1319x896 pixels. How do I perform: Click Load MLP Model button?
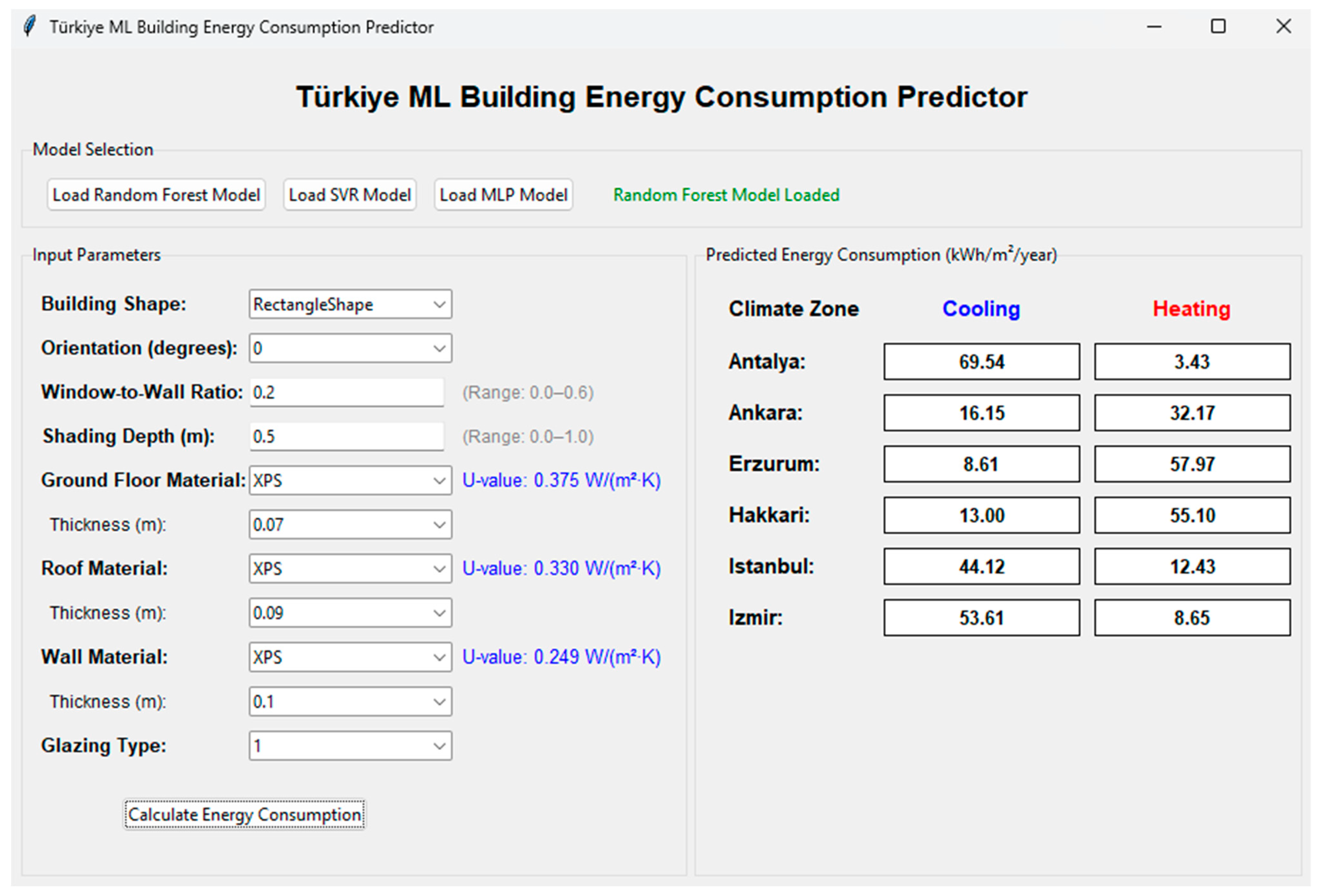coord(503,195)
